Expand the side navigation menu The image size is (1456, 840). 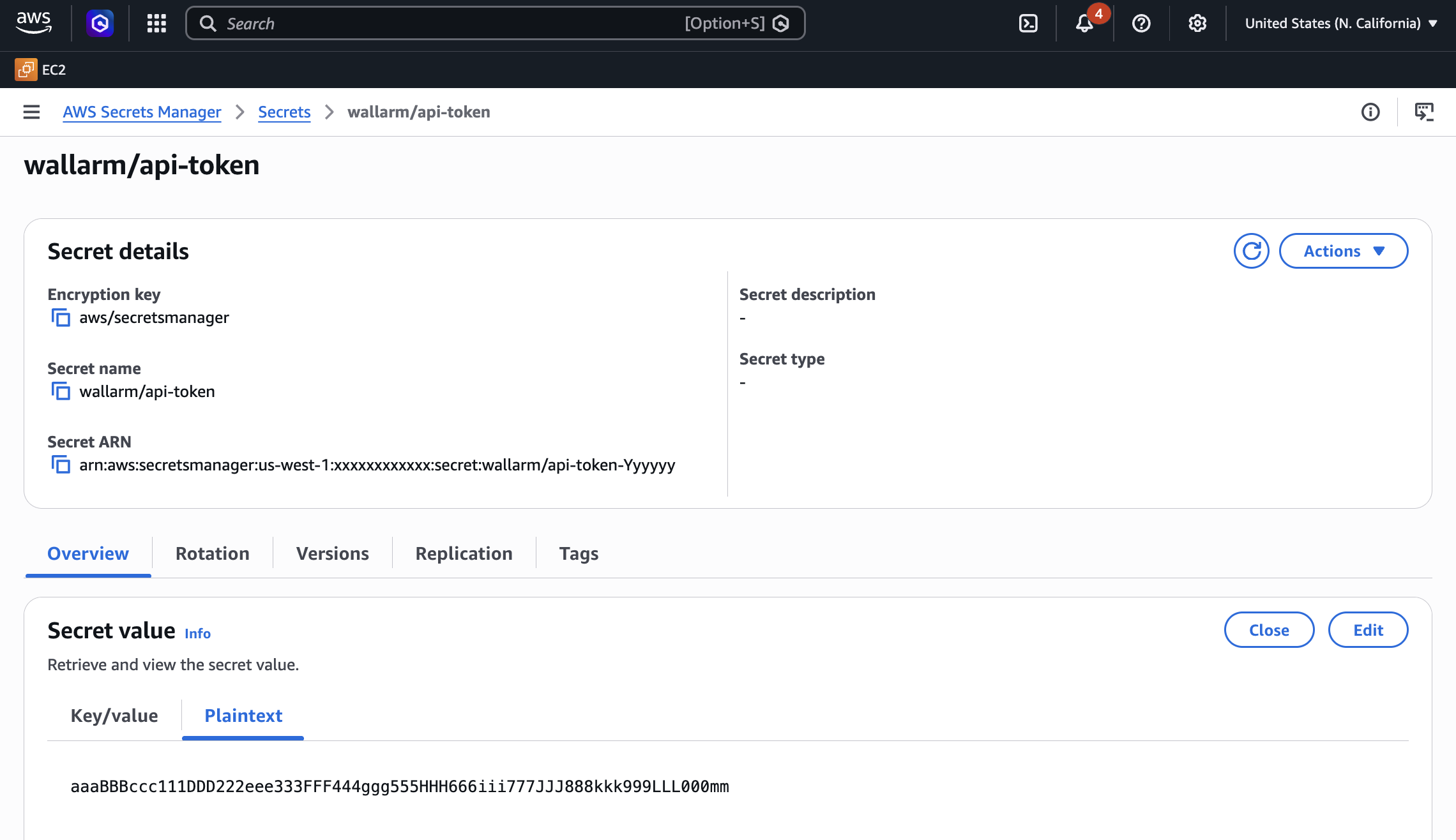pyautogui.click(x=31, y=112)
